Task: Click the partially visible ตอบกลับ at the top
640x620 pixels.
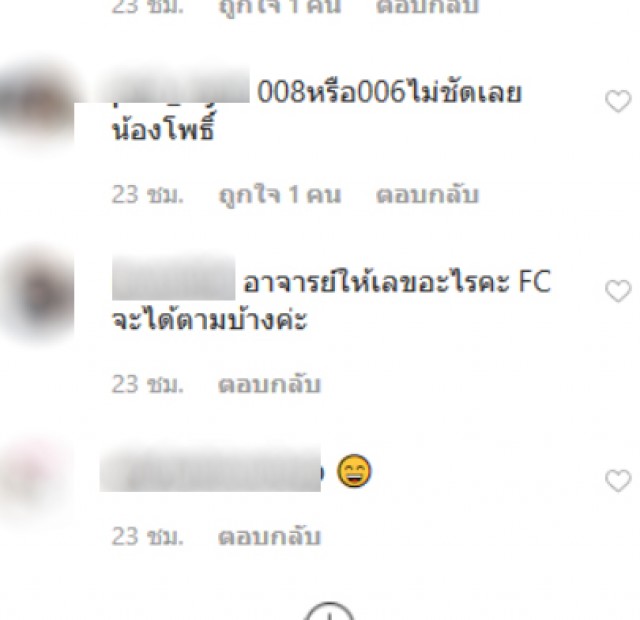Action: 427,7
